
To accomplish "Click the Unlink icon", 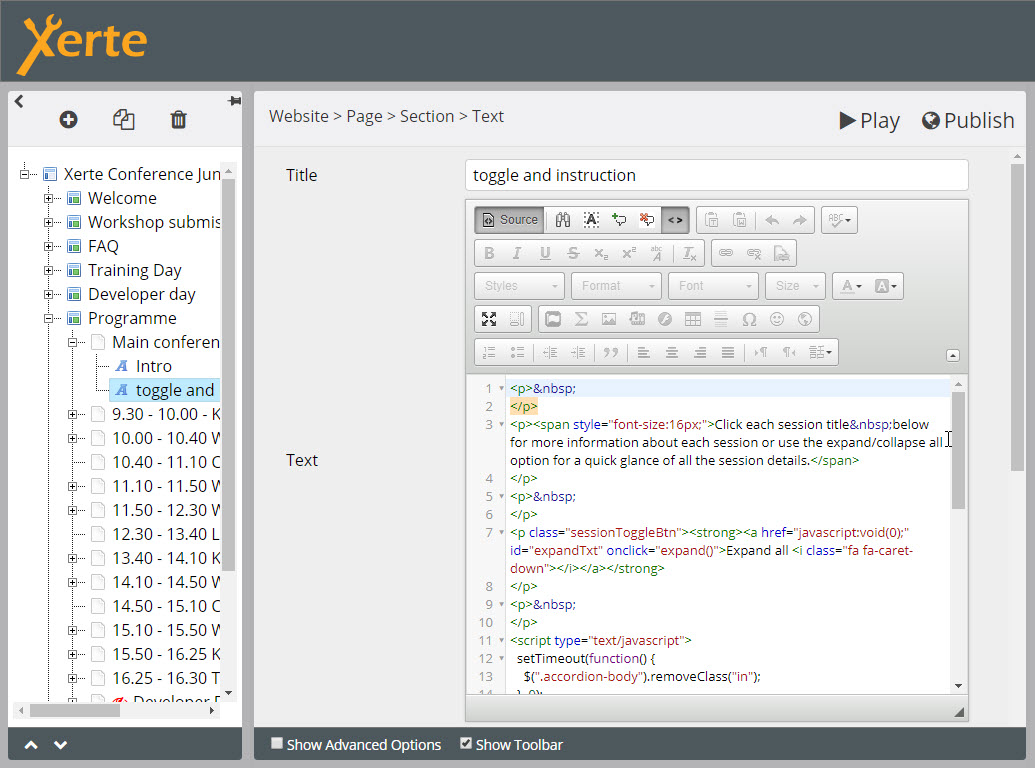I will point(754,253).
